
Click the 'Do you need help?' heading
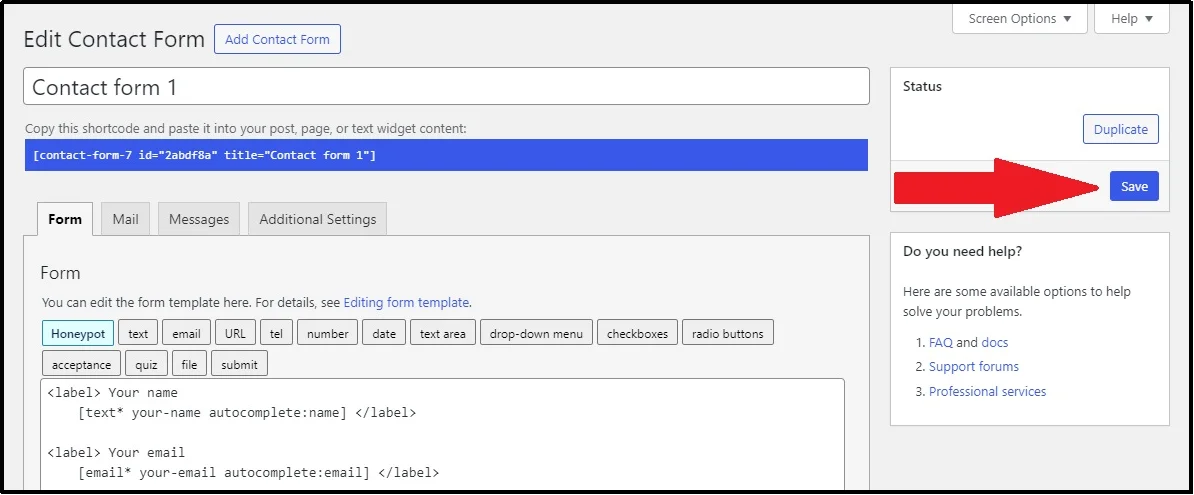[x=963, y=251]
